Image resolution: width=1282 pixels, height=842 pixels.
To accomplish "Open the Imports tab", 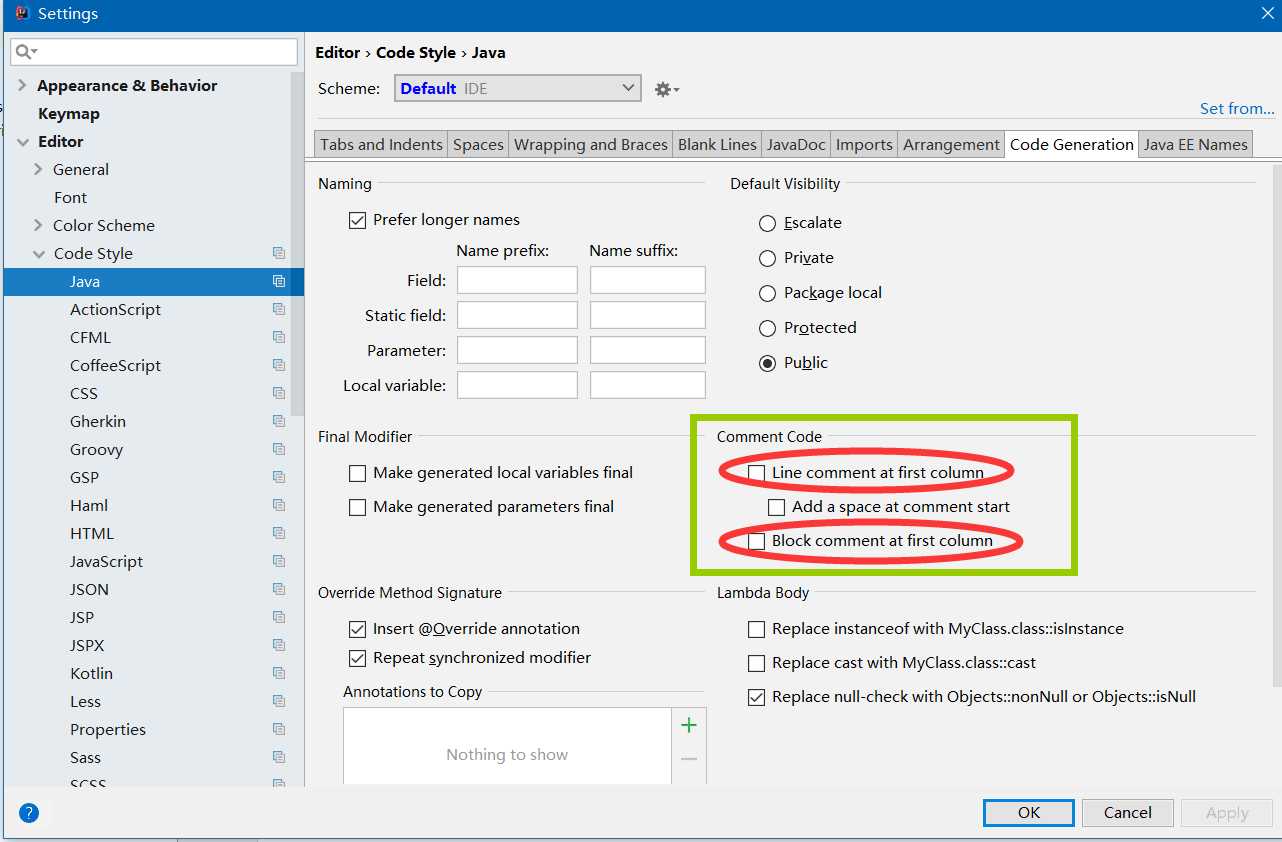I will point(864,145).
